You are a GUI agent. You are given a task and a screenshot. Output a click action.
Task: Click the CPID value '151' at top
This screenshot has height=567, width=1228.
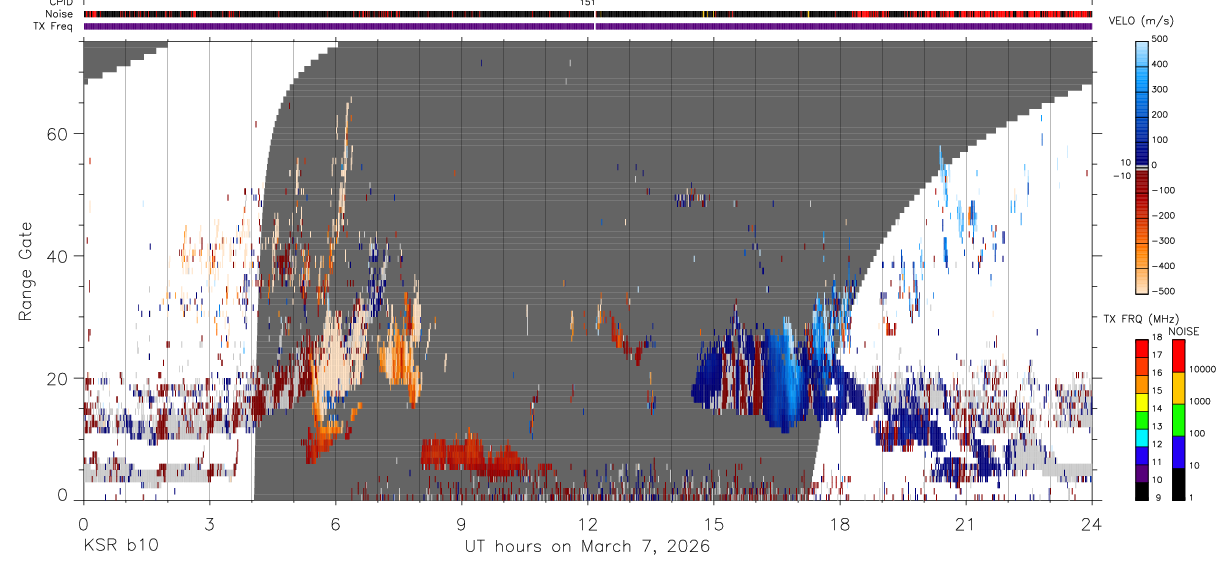[588, 3]
